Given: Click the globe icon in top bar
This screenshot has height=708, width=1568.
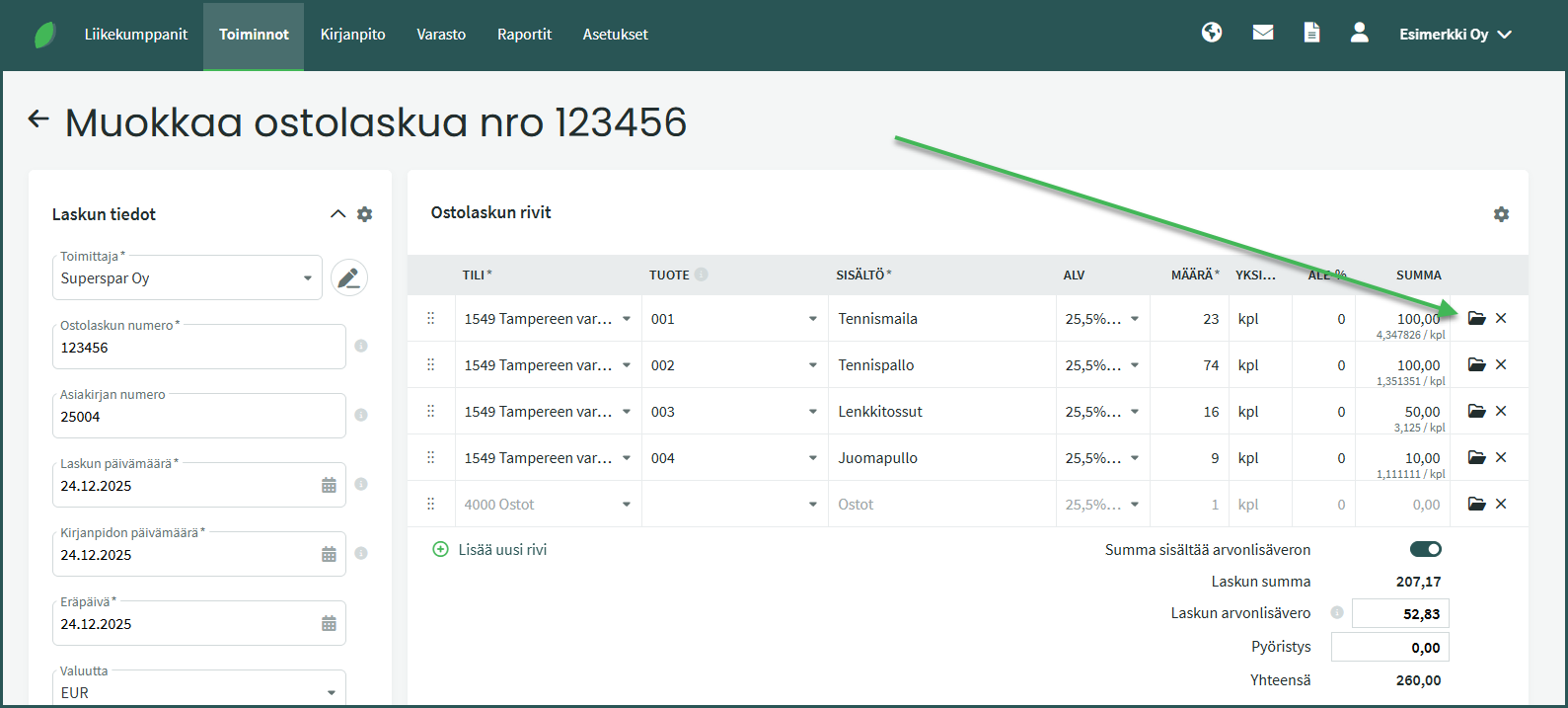Looking at the screenshot, I should click(x=1212, y=33).
